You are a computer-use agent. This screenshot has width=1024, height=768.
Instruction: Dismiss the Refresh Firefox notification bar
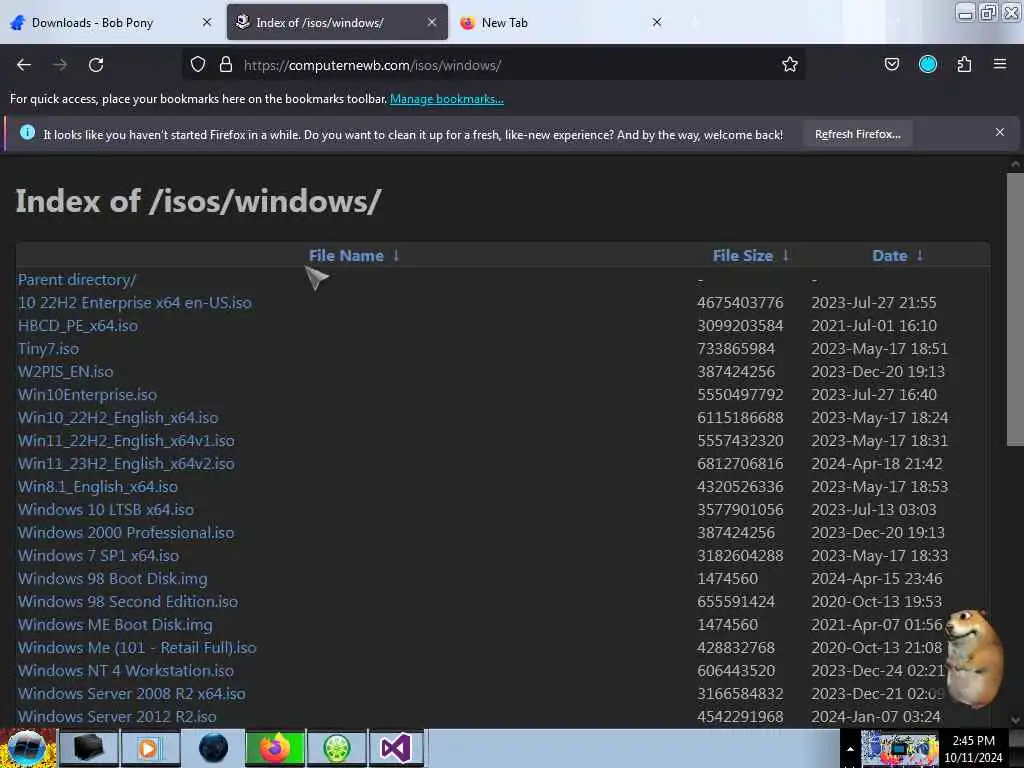[x=999, y=133]
